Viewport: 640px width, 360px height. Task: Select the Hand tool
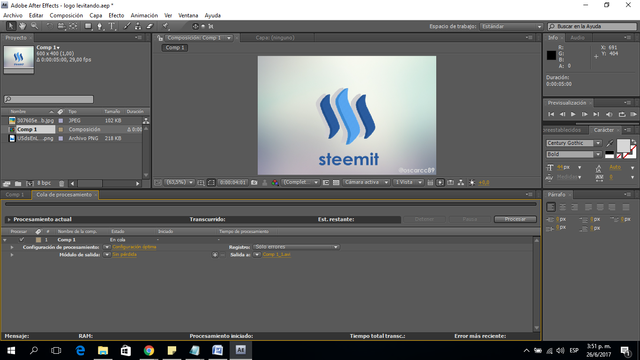tap(22, 26)
